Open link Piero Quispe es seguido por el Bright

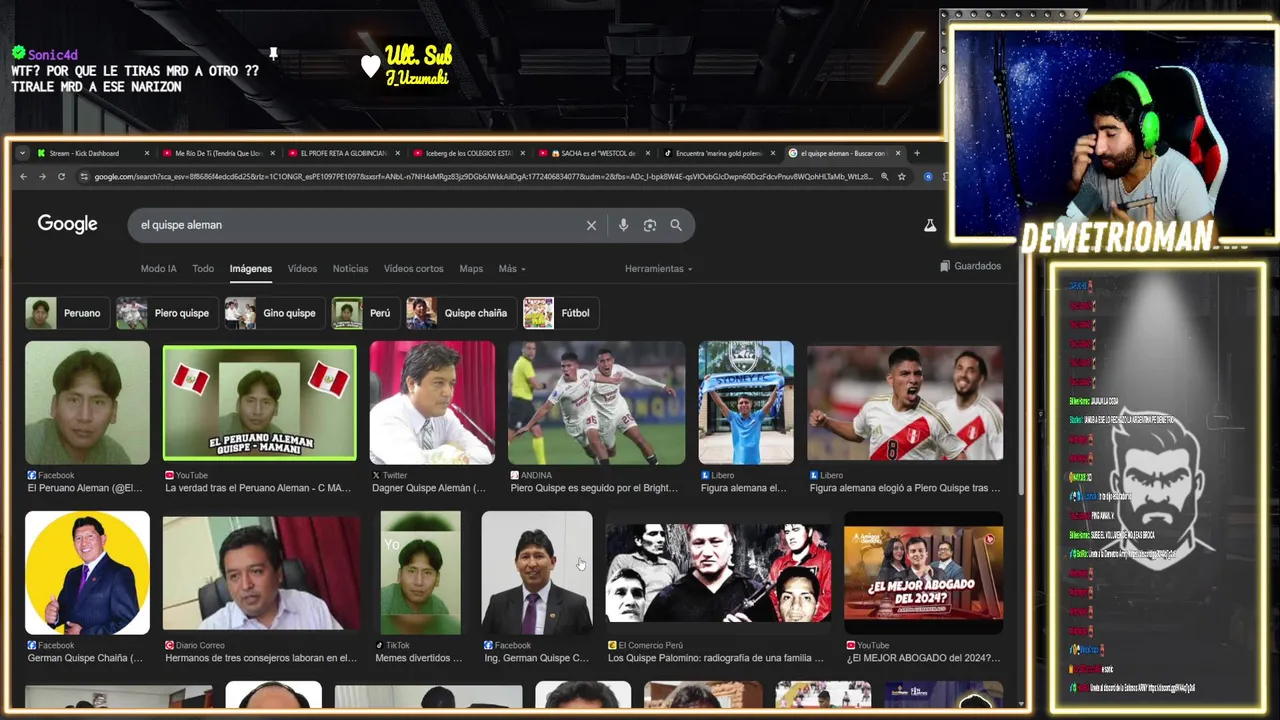[594, 488]
